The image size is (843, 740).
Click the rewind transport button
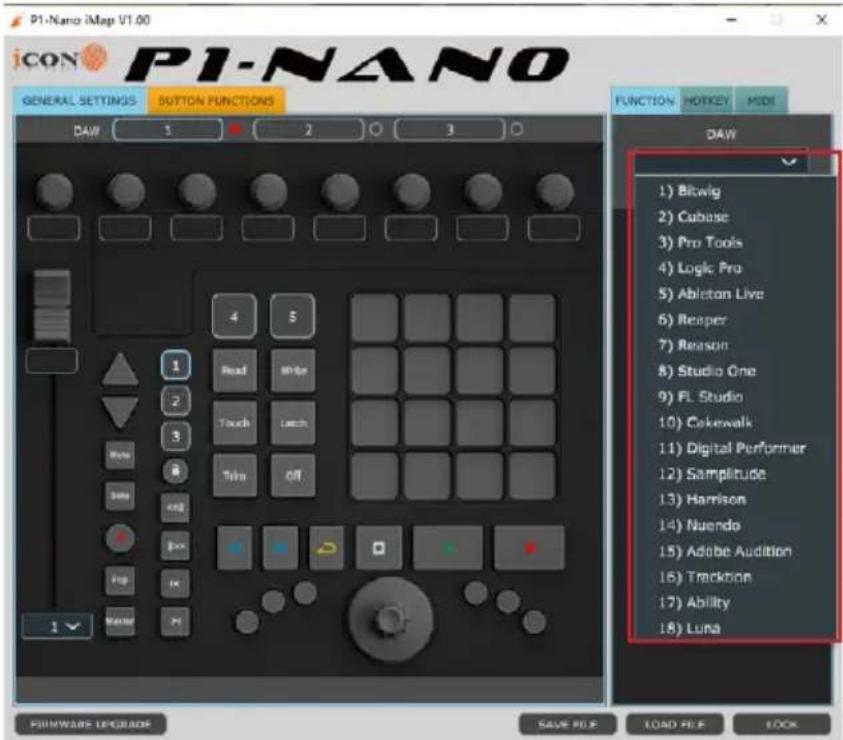[x=234, y=548]
